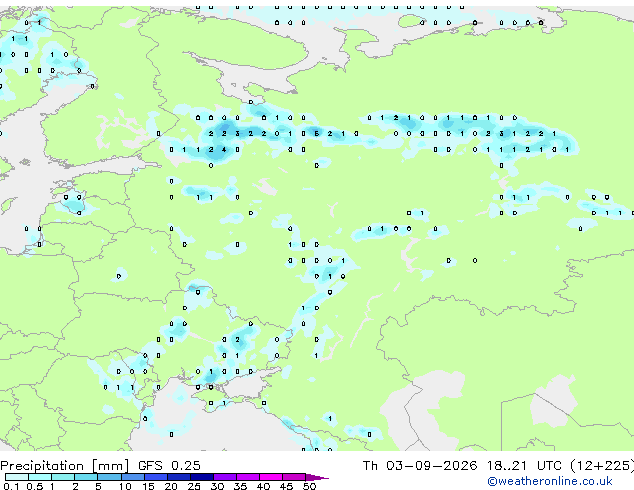Click the legend swatch between 5 and 10
Image resolution: width=634 pixels, height=490 pixels.
109,477
